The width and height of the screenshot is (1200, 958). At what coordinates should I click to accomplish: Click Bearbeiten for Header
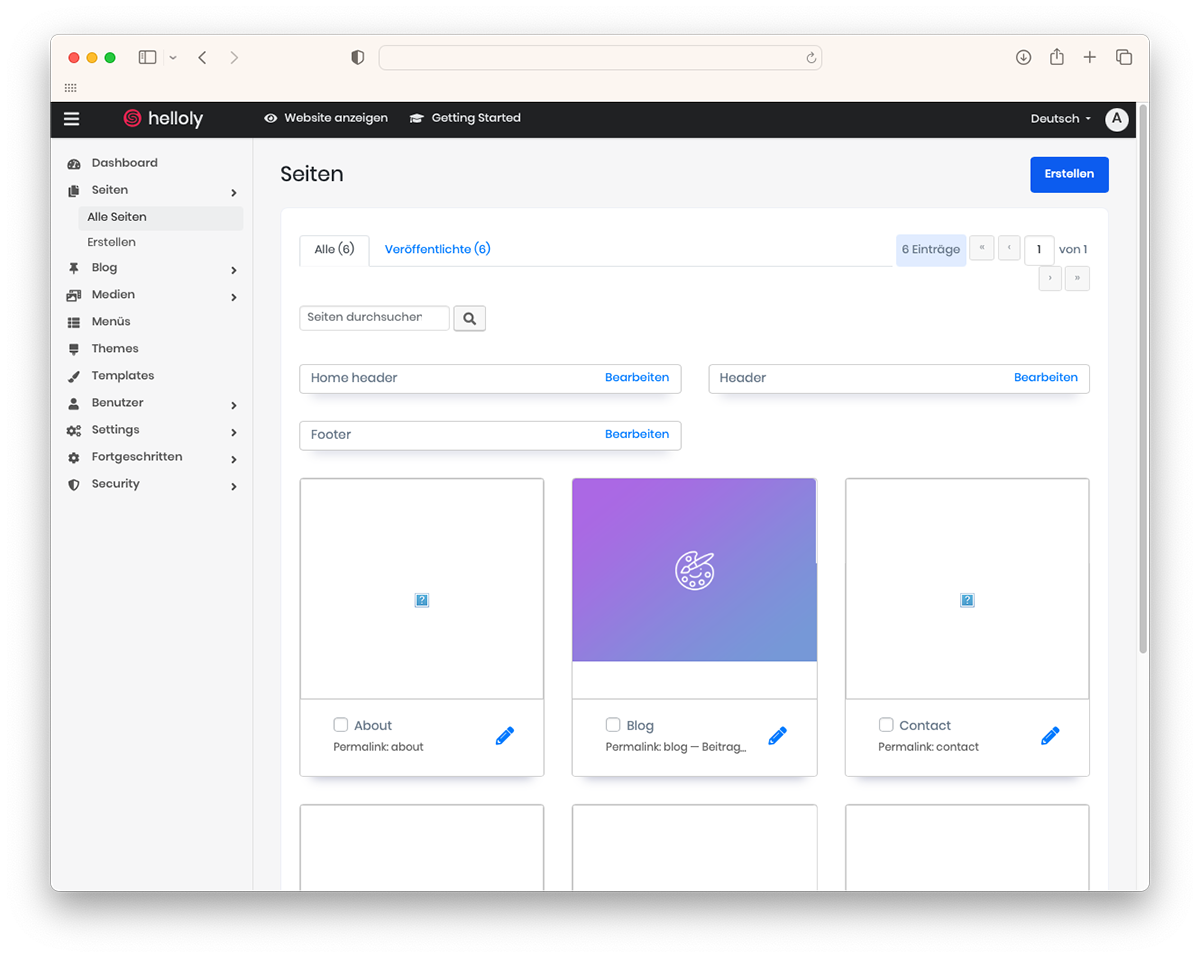pyautogui.click(x=1046, y=378)
